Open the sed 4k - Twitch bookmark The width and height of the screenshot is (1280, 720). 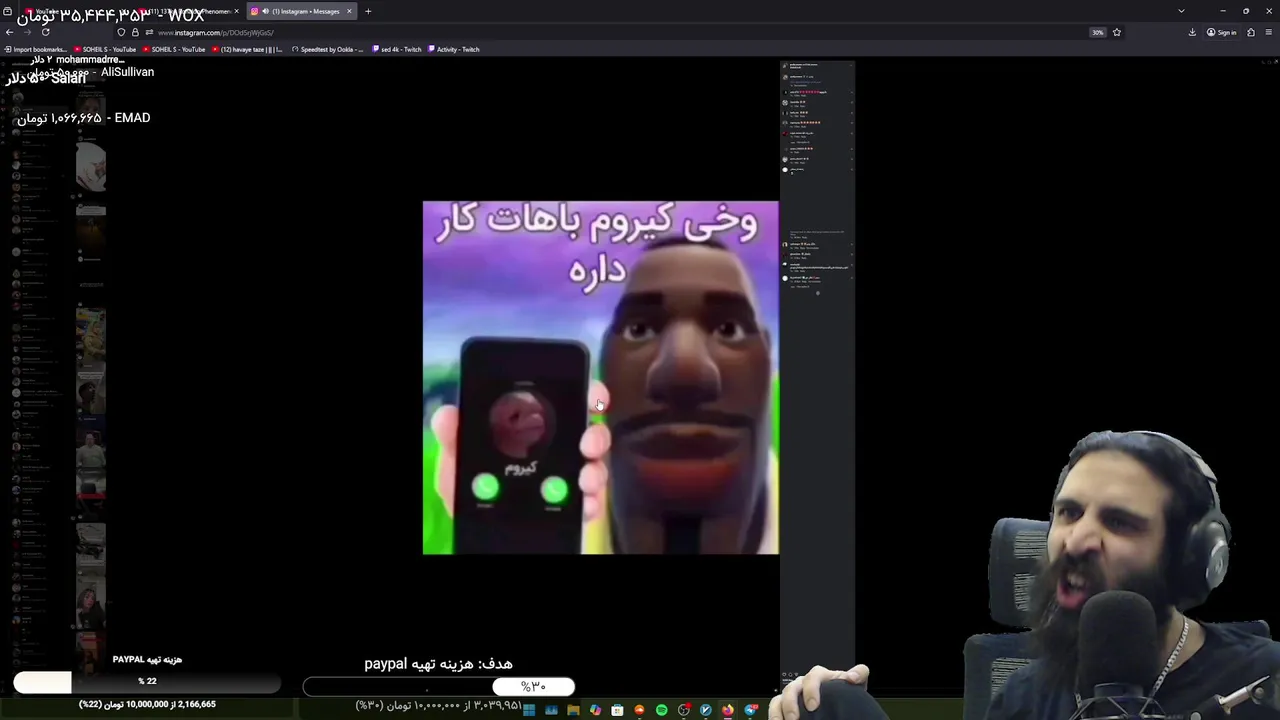pyautogui.click(x=397, y=49)
